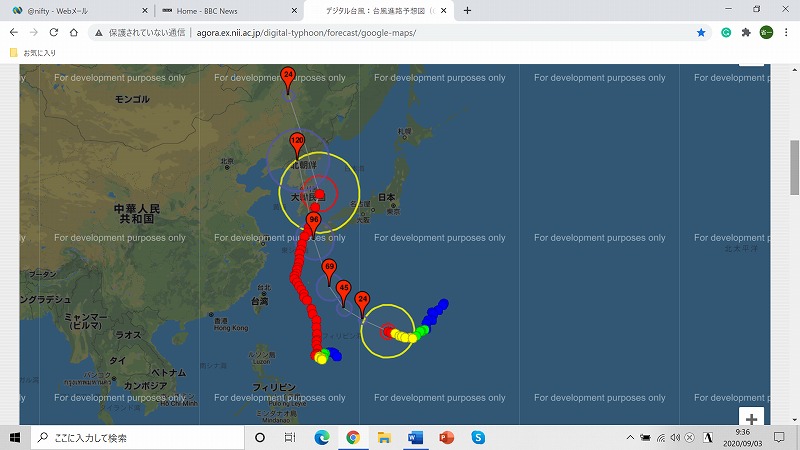The image size is (800, 450).
Task: Bookmark this page with the star icon
Action: coord(701,32)
